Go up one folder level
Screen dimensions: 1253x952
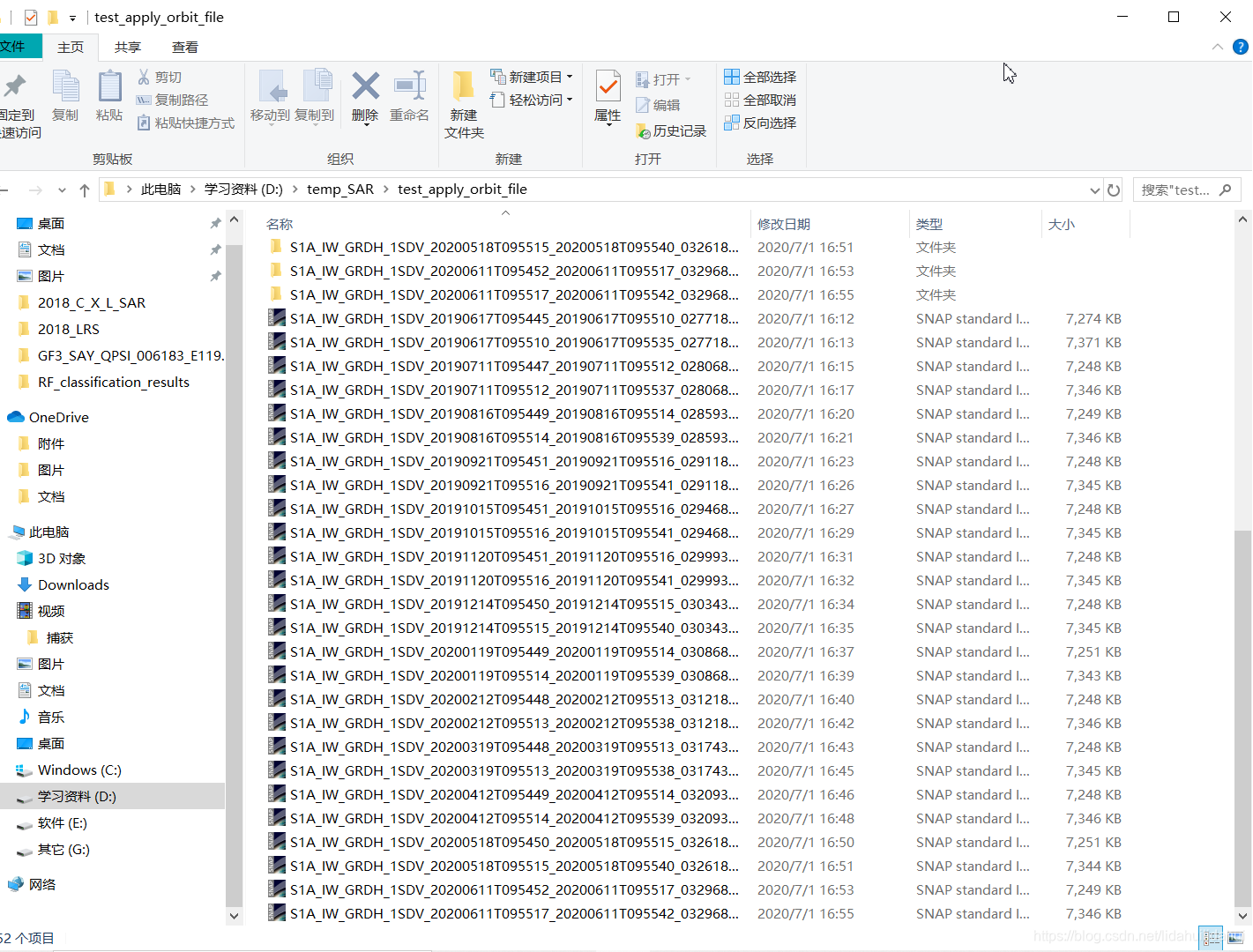pos(85,190)
